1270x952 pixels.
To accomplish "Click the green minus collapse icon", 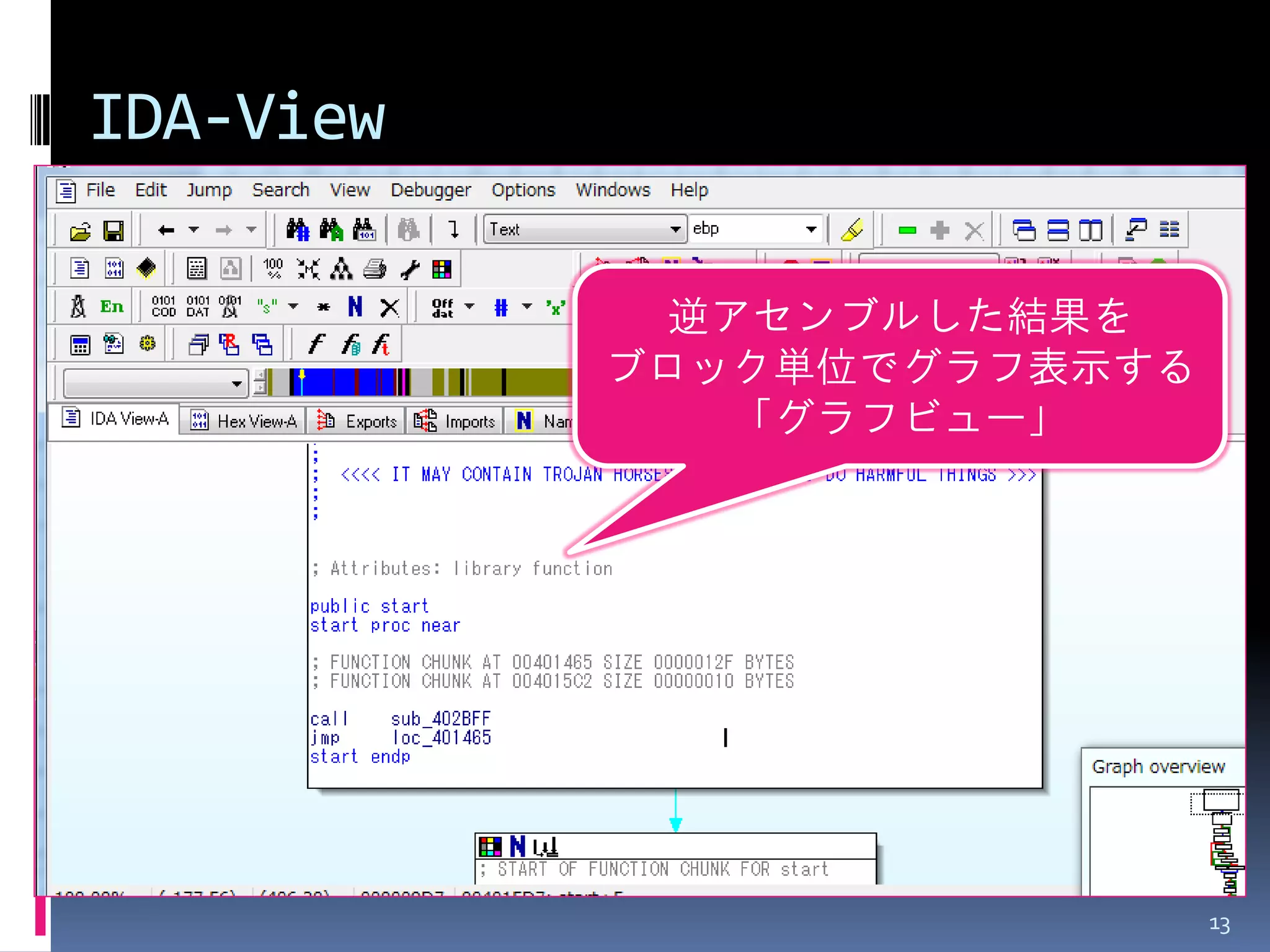I will (907, 231).
